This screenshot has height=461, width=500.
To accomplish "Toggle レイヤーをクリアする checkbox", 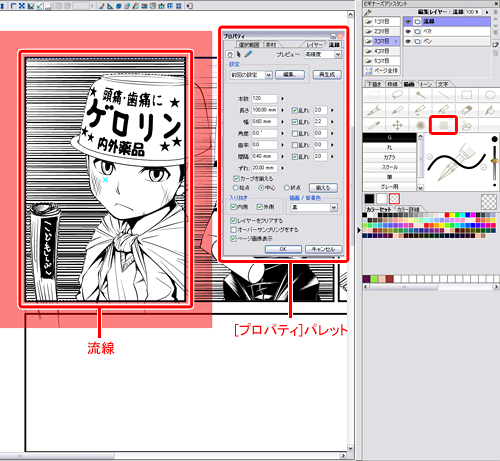I will coord(233,221).
